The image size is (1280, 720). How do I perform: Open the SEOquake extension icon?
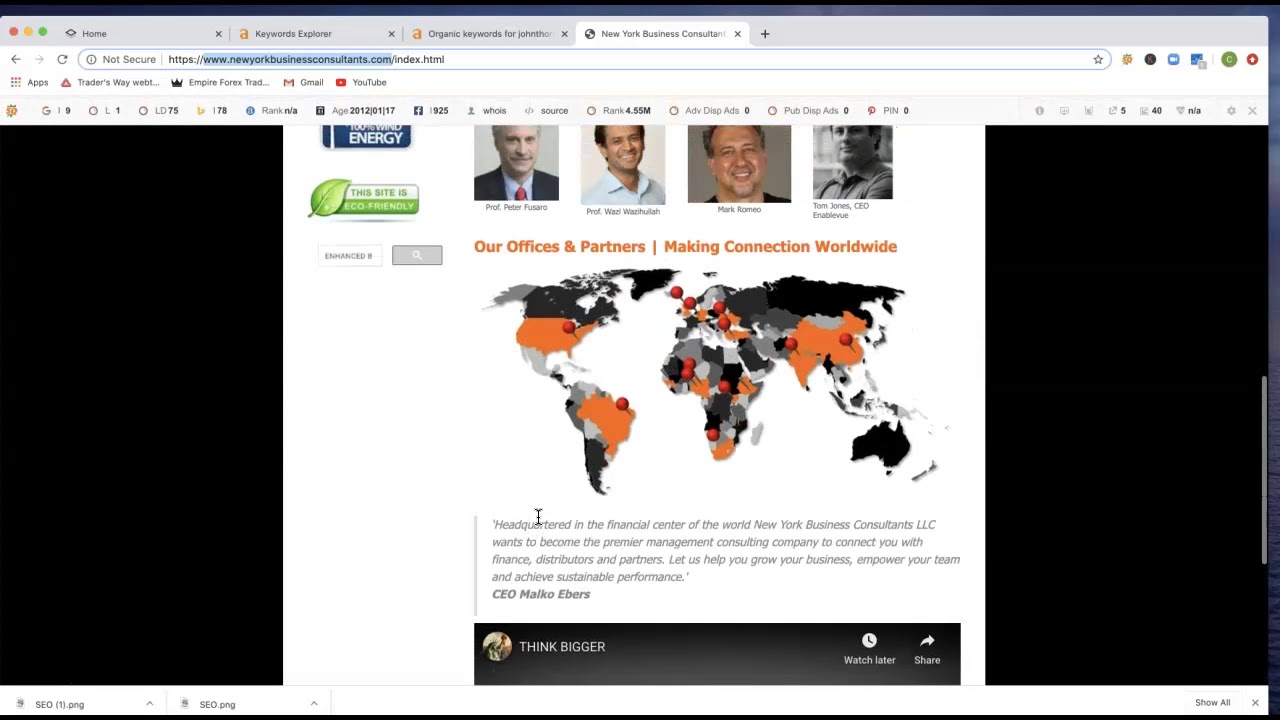pos(1127,59)
